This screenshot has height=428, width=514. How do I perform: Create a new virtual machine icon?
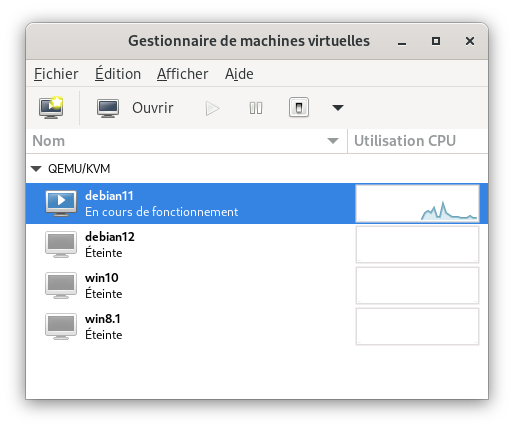[x=51, y=108]
